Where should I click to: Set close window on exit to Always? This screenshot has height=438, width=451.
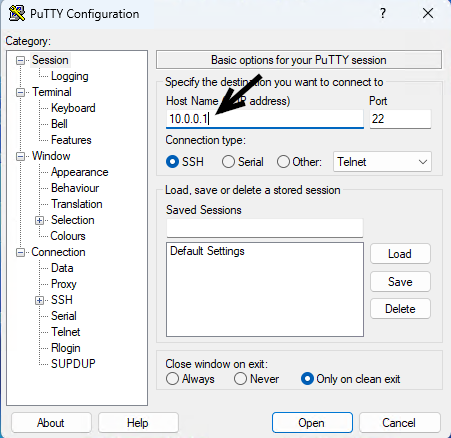click(x=172, y=379)
